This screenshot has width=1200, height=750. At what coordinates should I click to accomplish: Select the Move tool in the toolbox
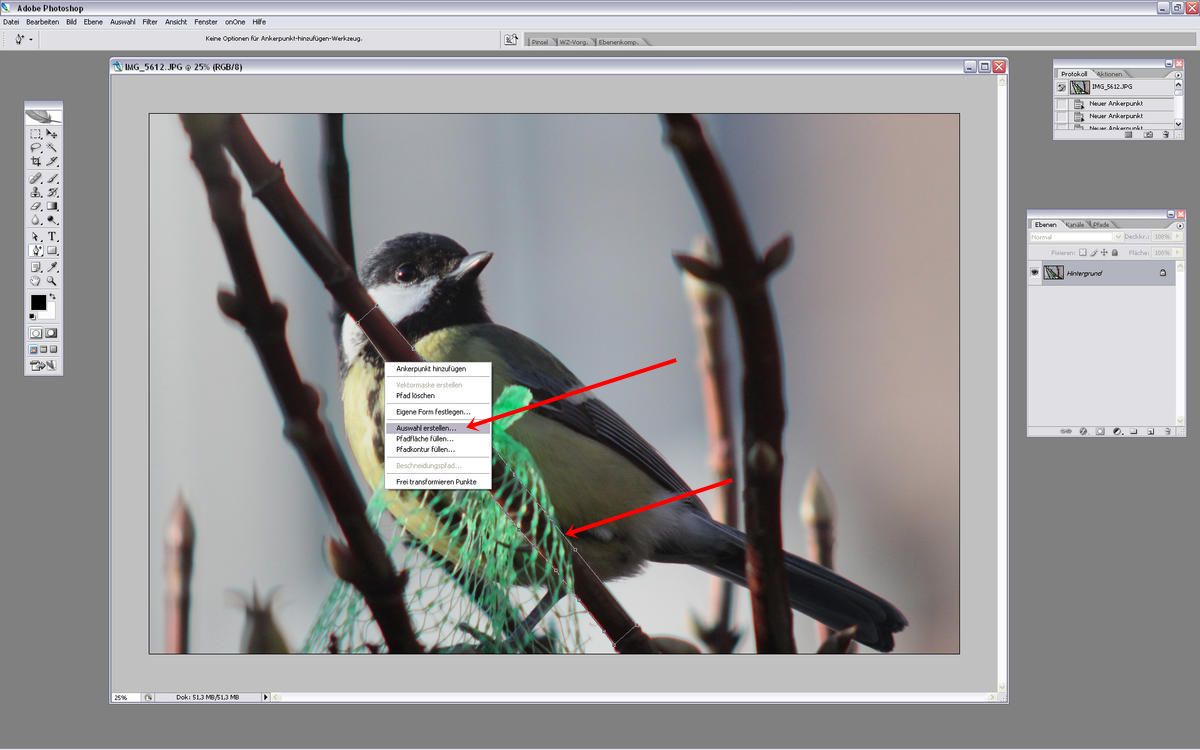(53, 134)
